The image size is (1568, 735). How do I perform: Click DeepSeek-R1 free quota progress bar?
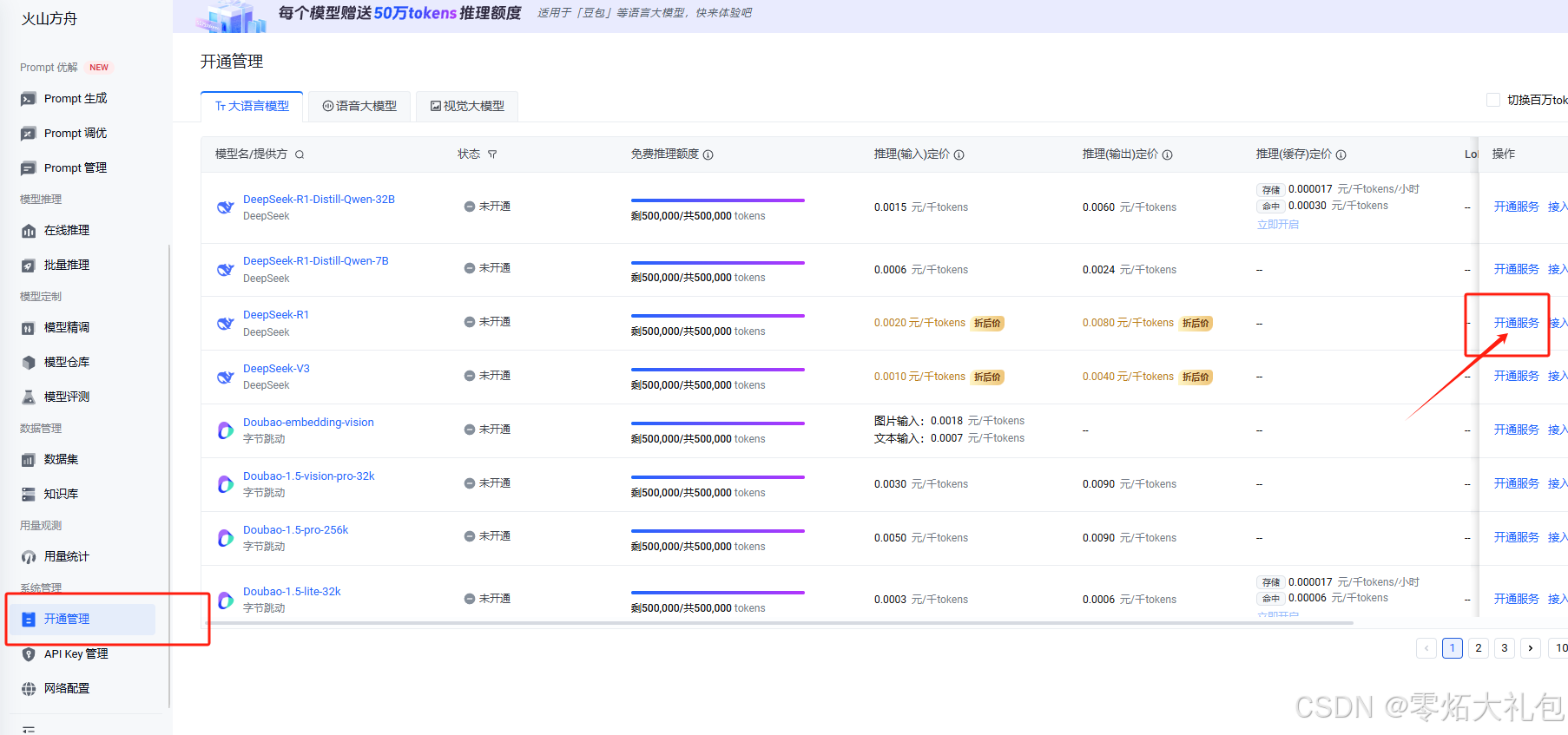pos(718,316)
